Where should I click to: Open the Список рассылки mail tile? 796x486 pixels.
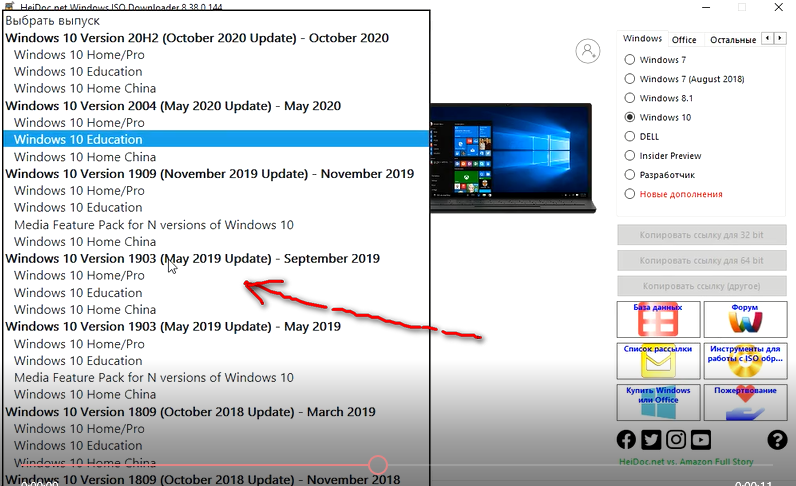click(658, 361)
